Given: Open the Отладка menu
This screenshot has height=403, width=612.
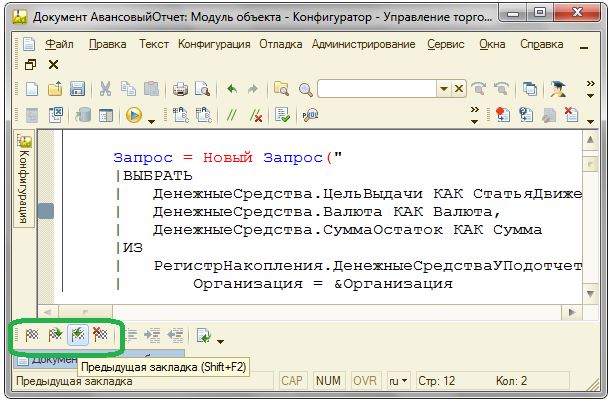Looking at the screenshot, I should pos(282,44).
